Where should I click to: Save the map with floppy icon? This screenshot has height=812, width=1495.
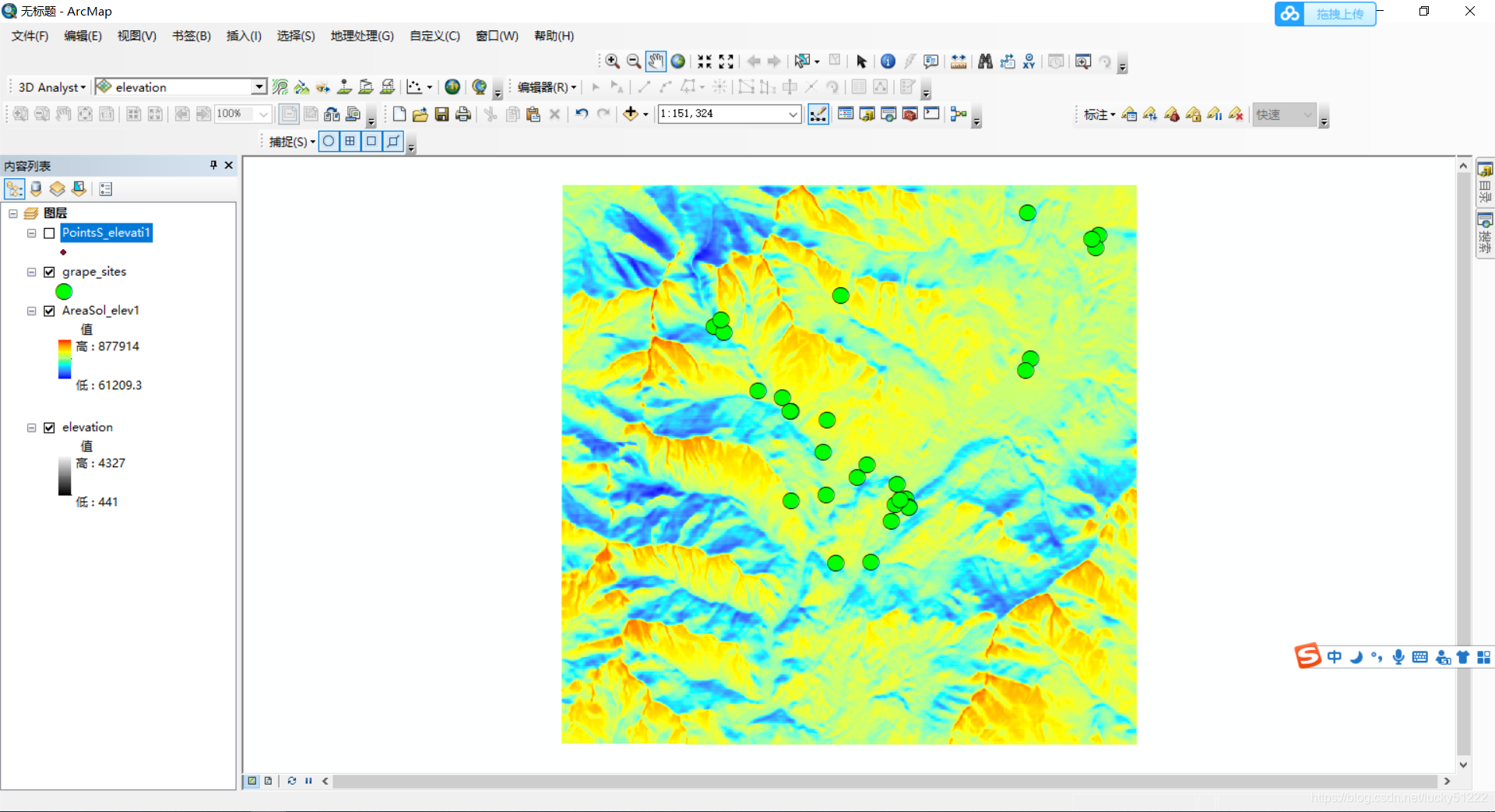441,114
